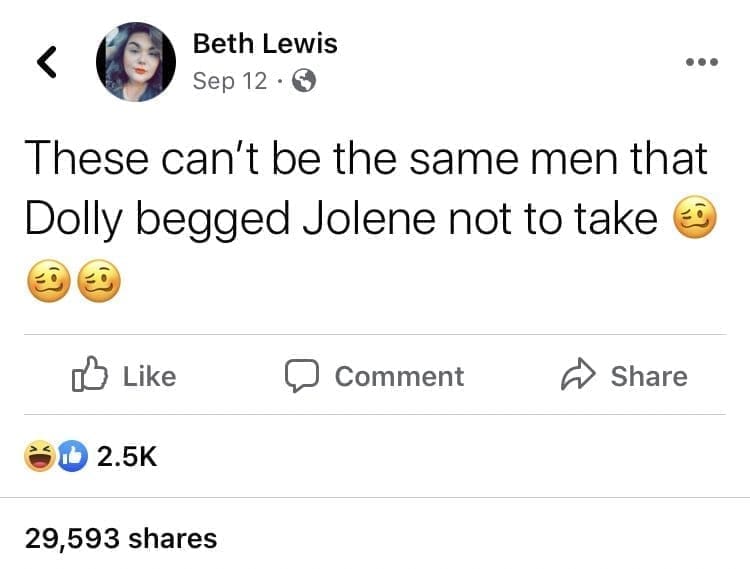Click the last woozy emoji on the second emoji row
This screenshot has height=569, width=750.
pyautogui.click(x=99, y=282)
